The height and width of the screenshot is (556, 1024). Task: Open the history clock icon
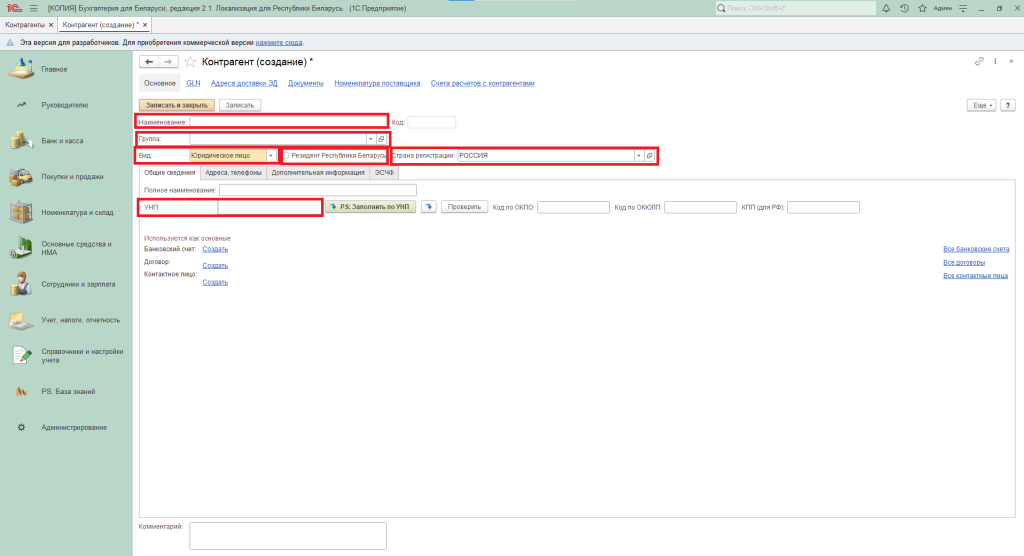904,8
